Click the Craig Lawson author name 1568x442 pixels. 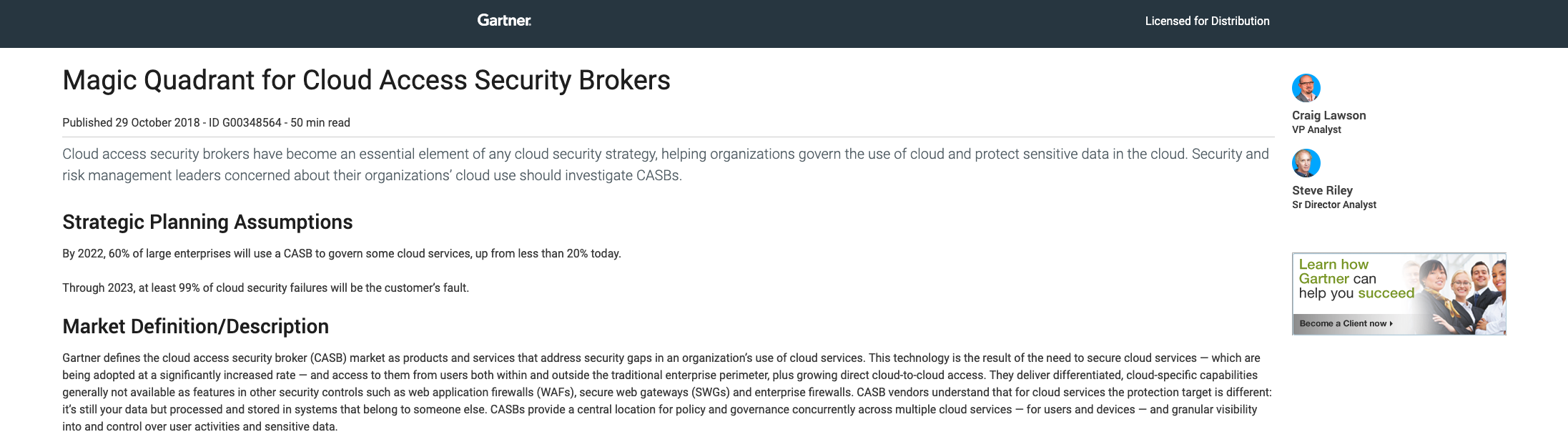point(1328,115)
